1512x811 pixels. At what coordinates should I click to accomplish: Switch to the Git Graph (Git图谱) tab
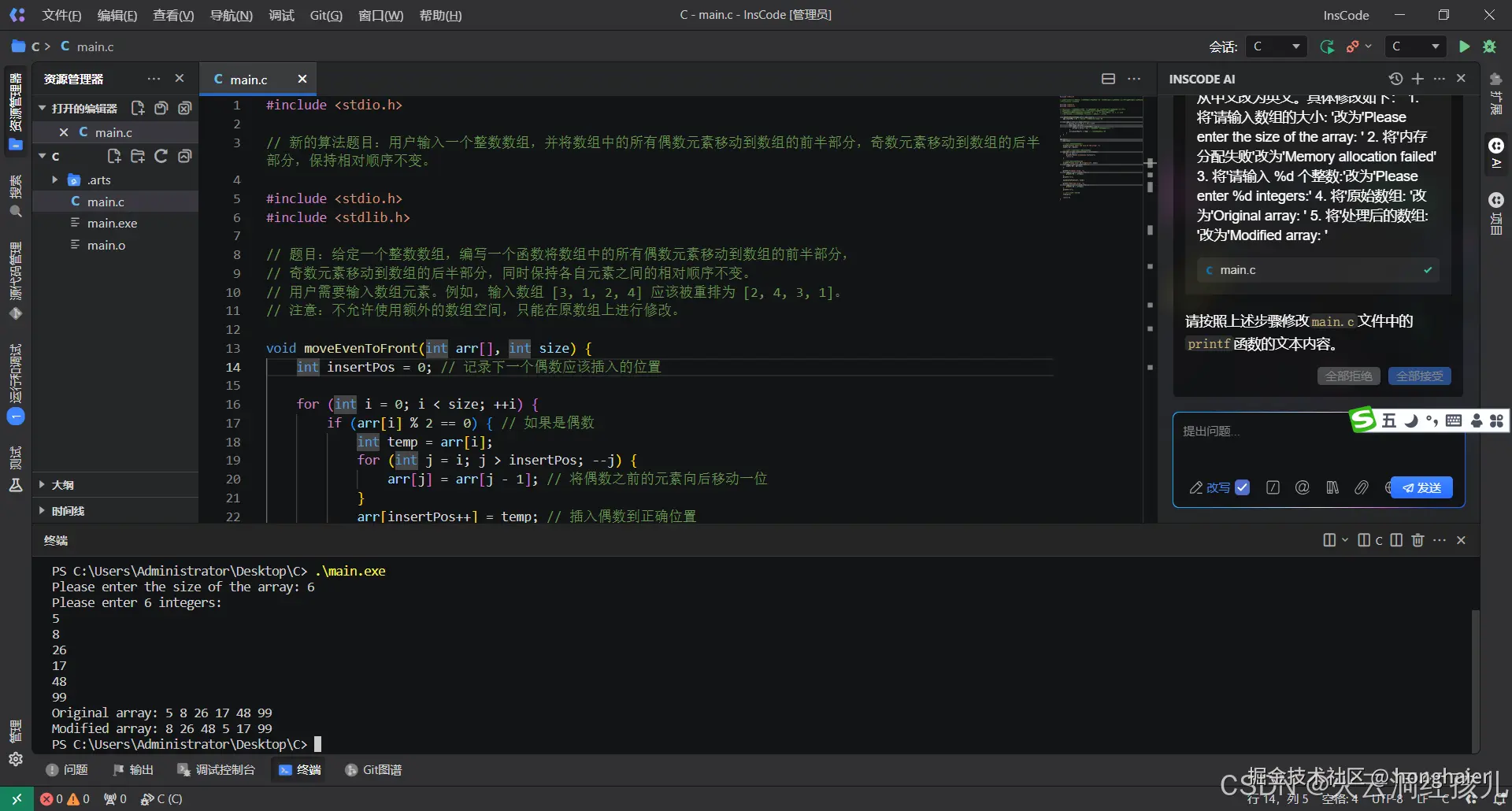(x=373, y=769)
